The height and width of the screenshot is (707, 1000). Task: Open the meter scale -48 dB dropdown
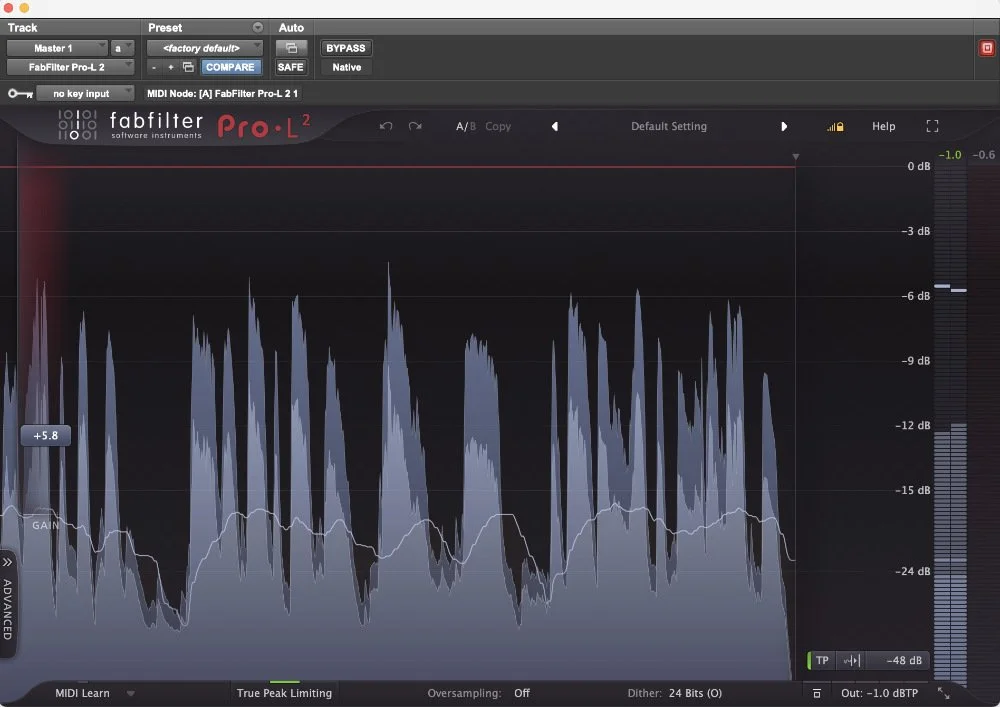pos(897,660)
